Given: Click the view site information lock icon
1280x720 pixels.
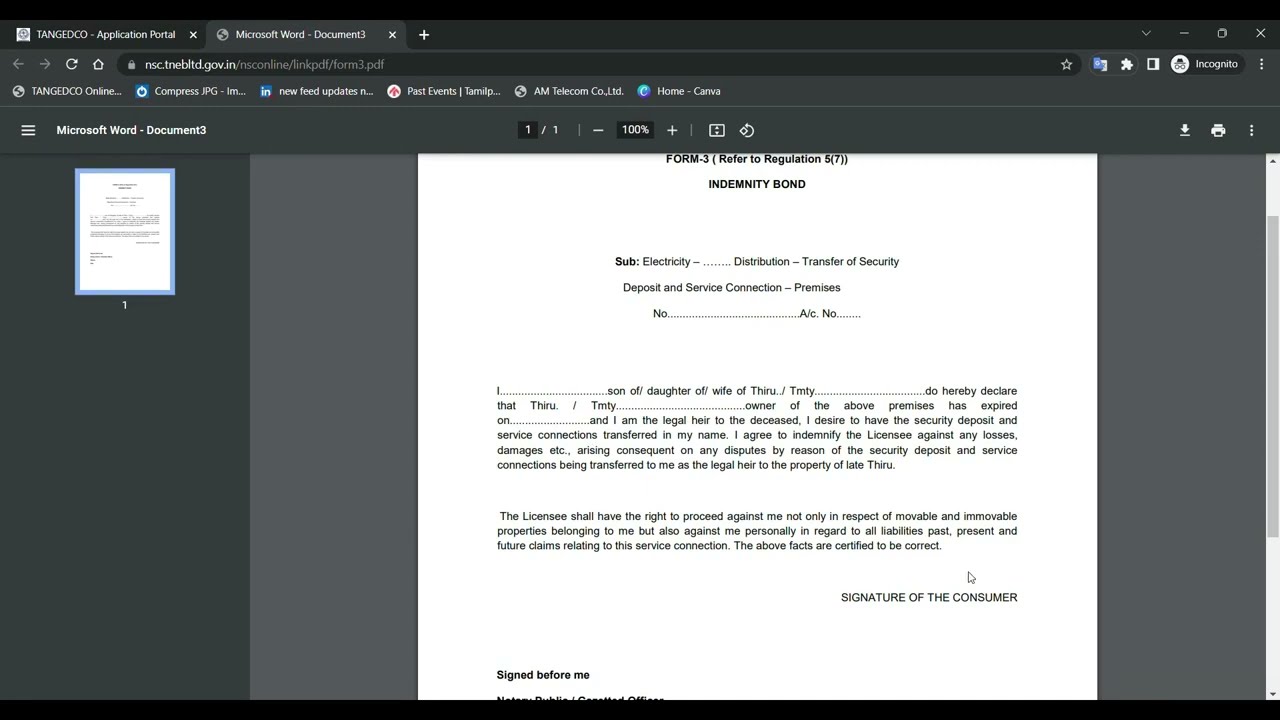Looking at the screenshot, I should tap(130, 64).
